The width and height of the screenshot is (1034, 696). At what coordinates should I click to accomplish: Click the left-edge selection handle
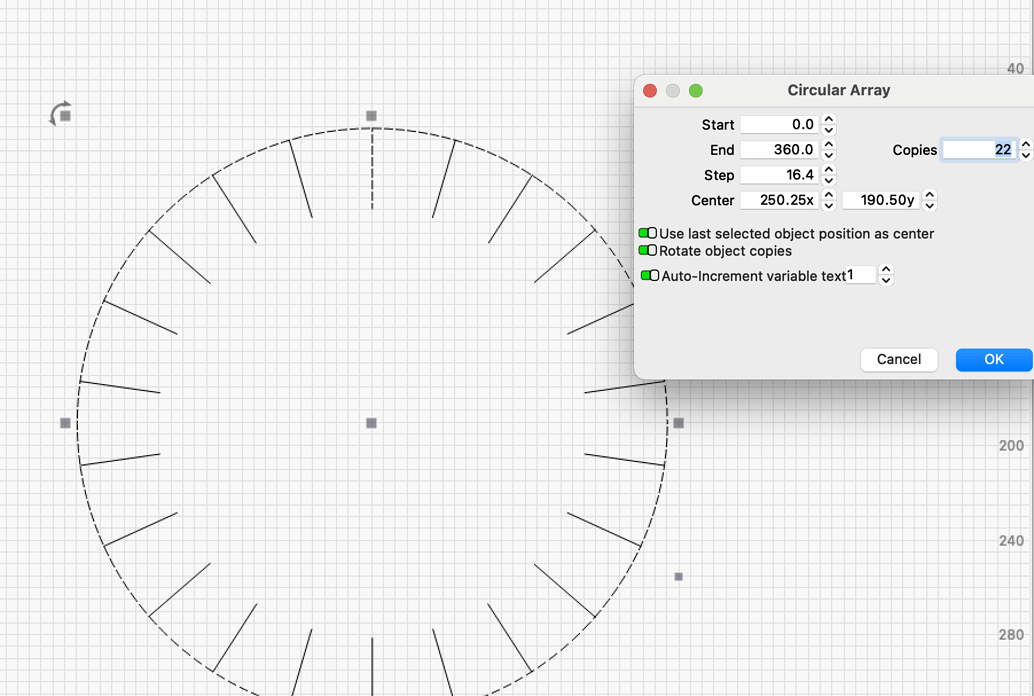[65, 422]
